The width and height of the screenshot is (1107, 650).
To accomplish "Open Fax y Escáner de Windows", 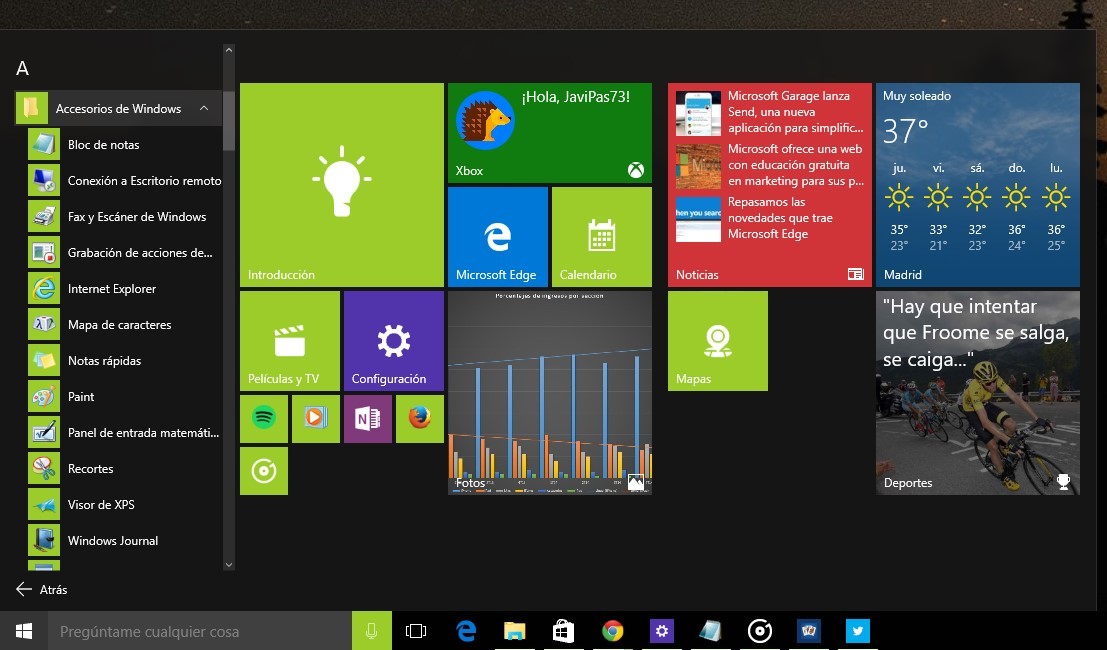I will (x=125, y=217).
